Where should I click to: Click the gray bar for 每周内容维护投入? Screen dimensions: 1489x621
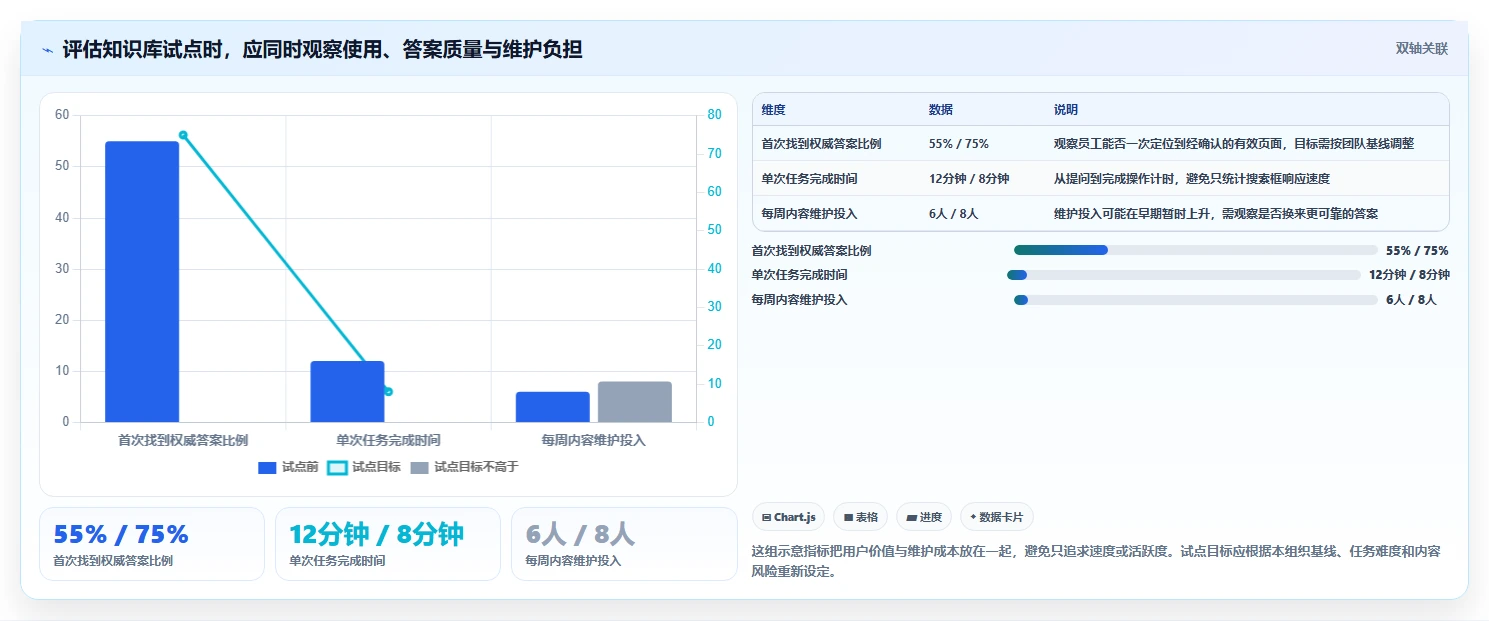click(635, 402)
